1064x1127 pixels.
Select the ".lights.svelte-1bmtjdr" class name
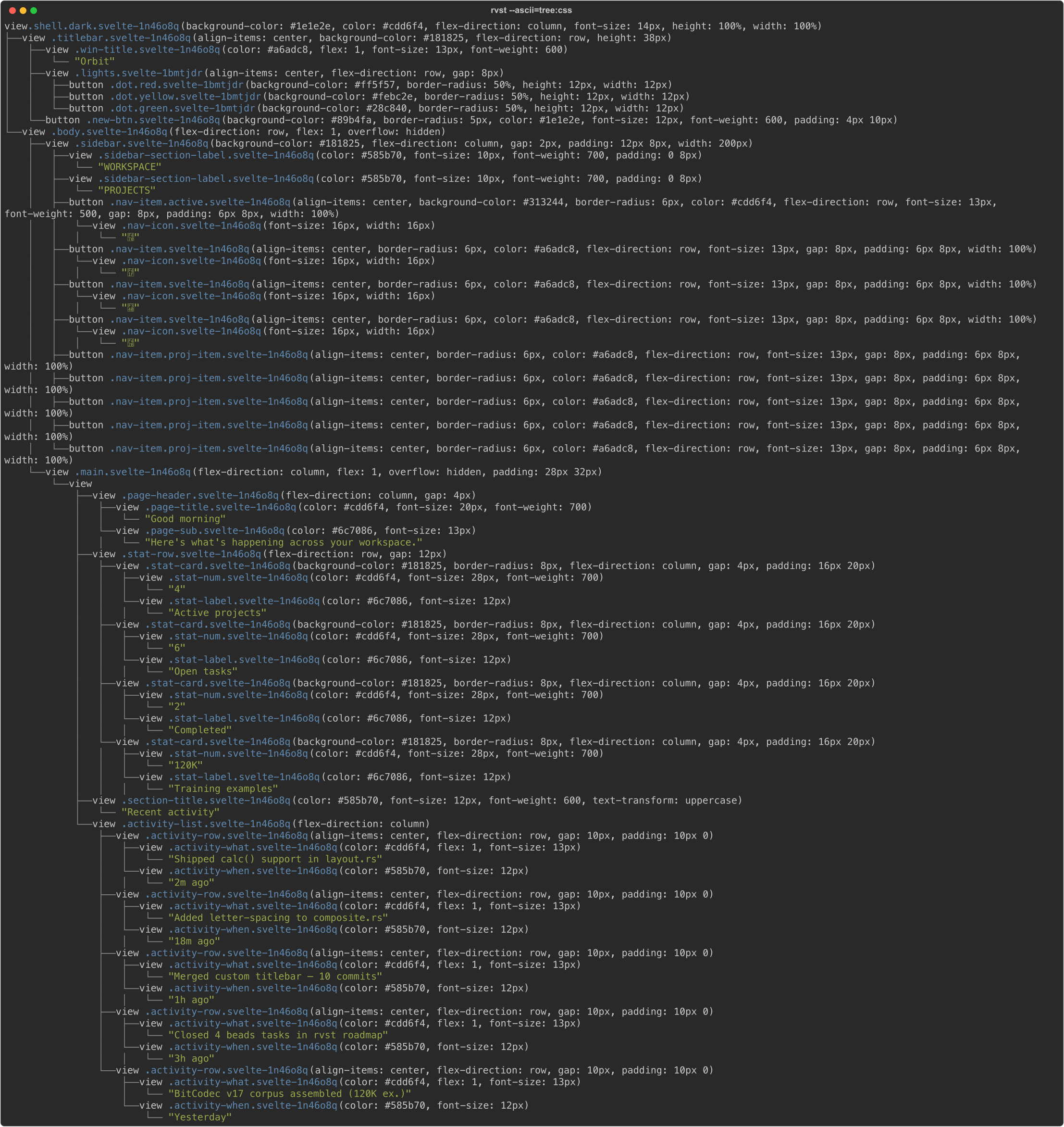click(x=139, y=73)
